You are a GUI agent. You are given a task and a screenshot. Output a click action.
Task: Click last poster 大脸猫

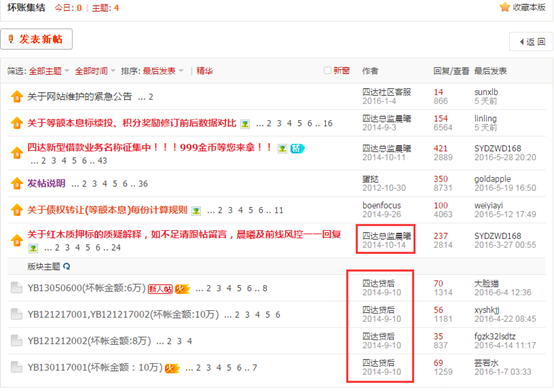pos(486,283)
